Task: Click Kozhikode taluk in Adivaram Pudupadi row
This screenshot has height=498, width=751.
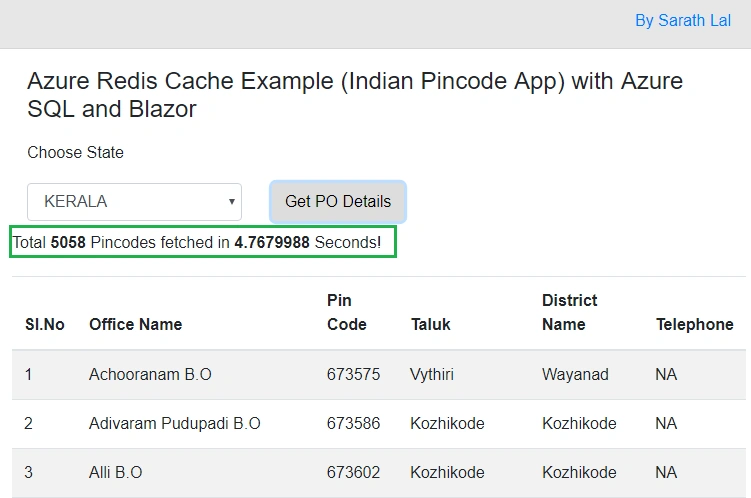Action: [x=447, y=424]
